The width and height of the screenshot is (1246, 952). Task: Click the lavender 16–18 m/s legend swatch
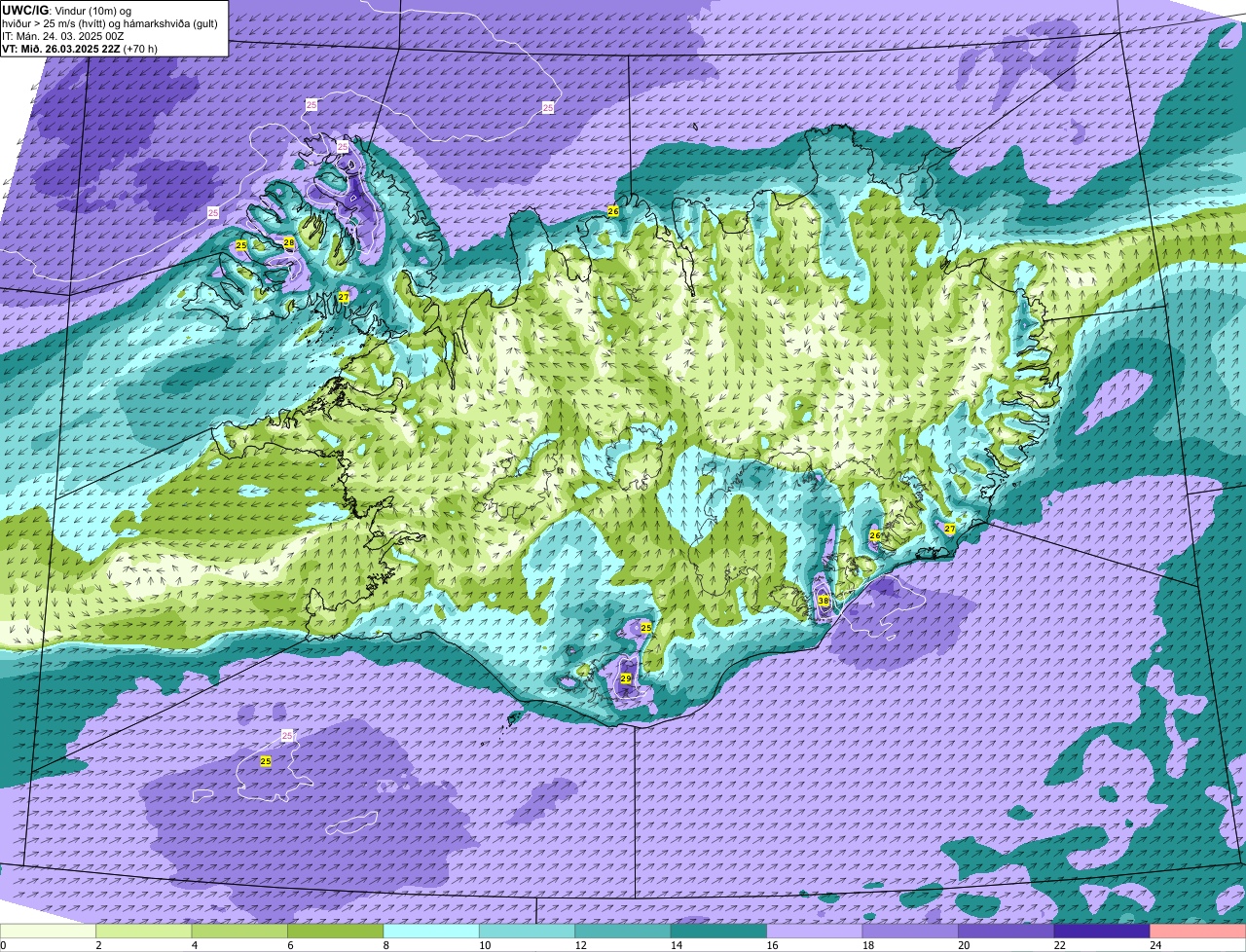pyautogui.click(x=815, y=931)
